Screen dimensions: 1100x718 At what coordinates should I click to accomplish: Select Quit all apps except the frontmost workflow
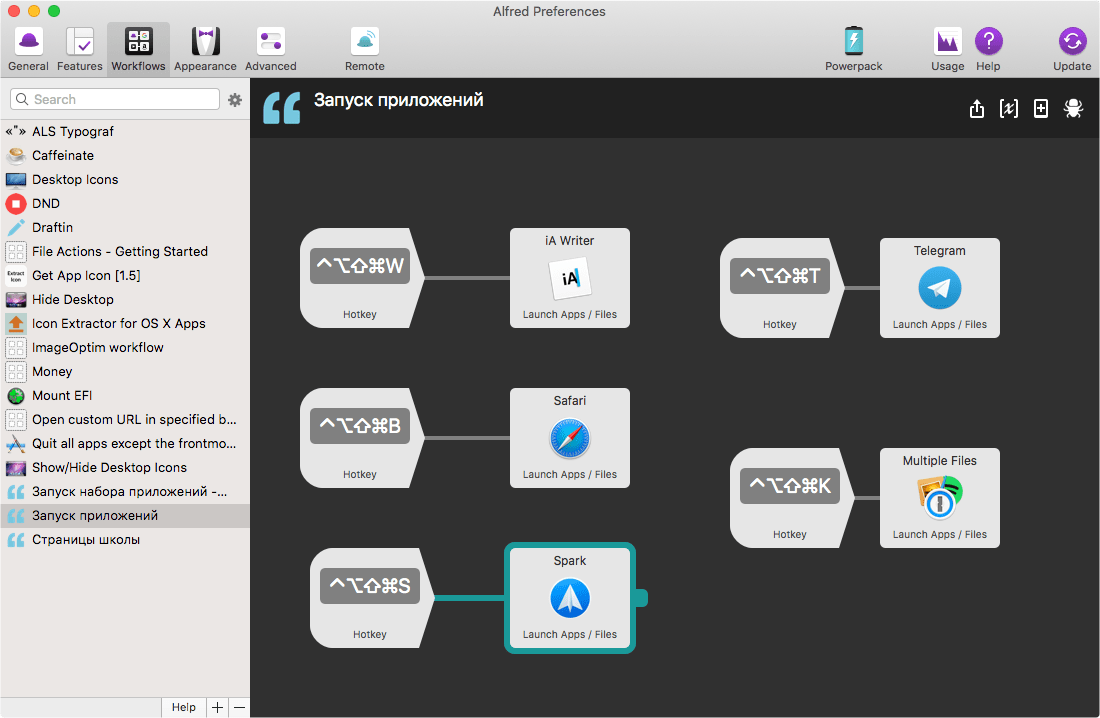click(x=125, y=444)
